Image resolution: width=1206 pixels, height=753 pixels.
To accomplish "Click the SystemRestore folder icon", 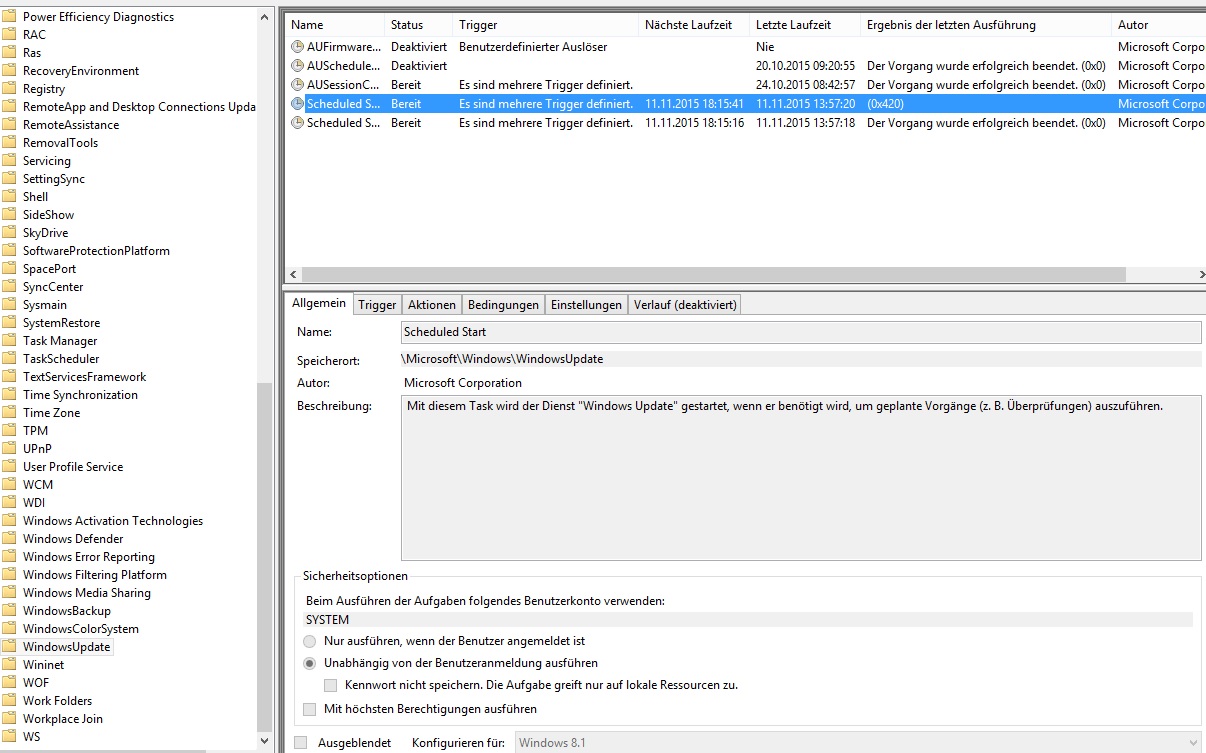I will 10,323.
